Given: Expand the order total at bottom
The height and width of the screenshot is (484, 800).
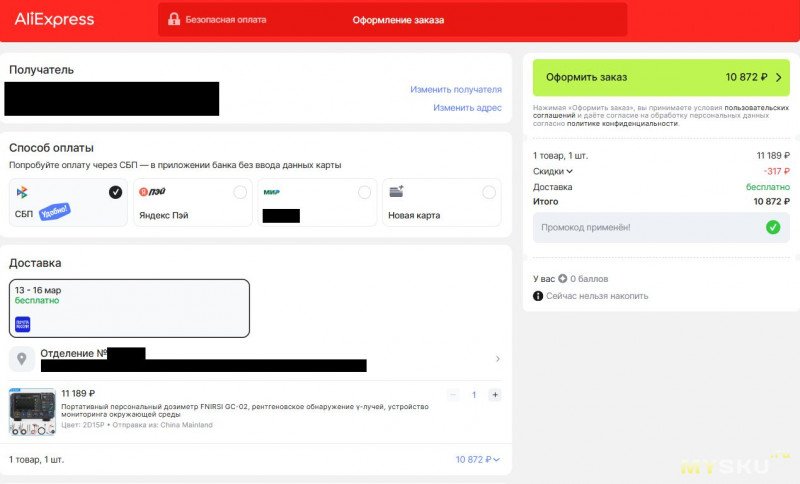Looking at the screenshot, I should click(x=477, y=460).
